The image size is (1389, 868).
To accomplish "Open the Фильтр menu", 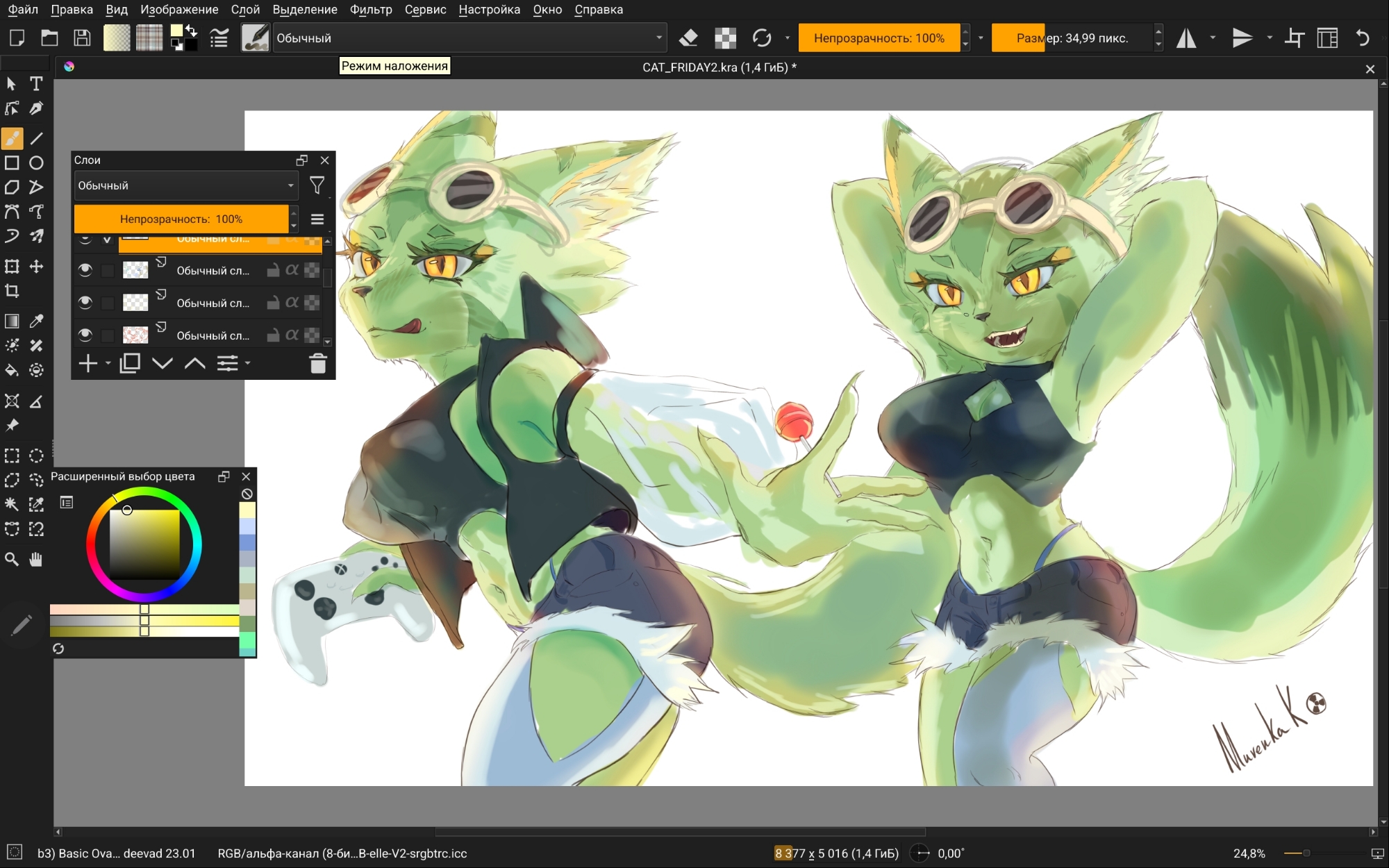I will 371,10.
